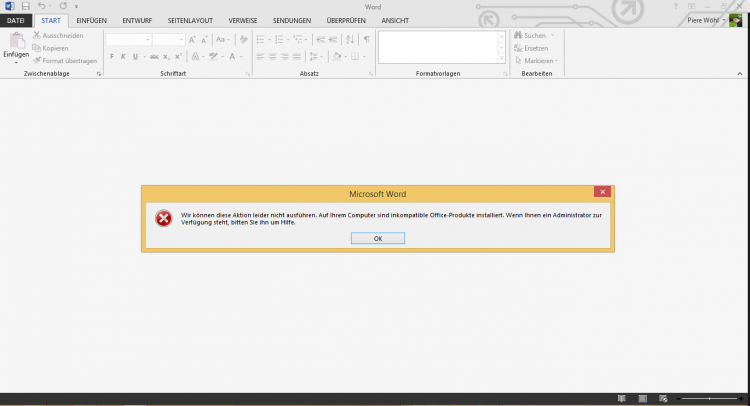The height and width of the screenshot is (406, 750).
Task: Click the text effects icon
Action: 195,56
